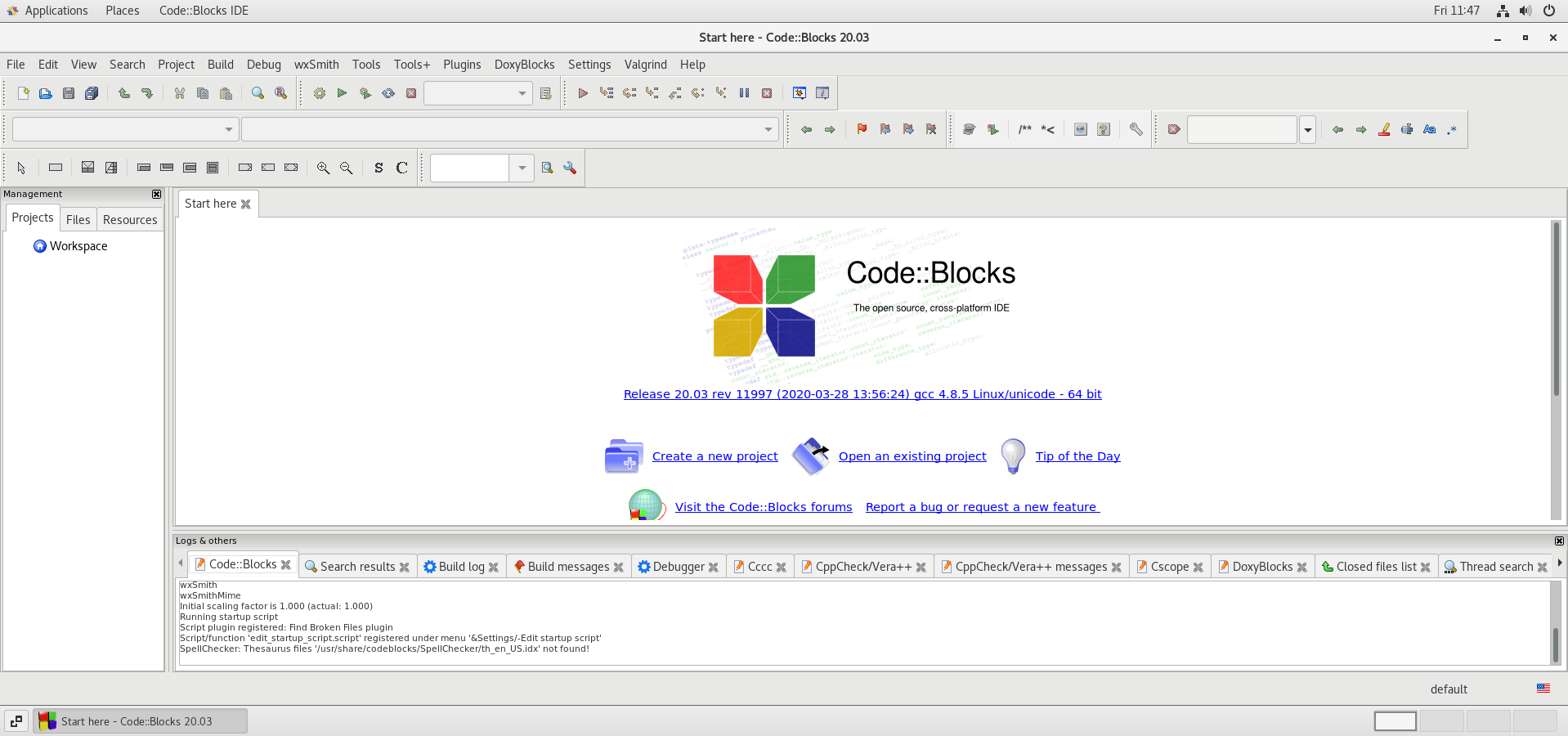
Task: Toggle highlight mode with the yellow pencil icon
Action: point(1384,129)
